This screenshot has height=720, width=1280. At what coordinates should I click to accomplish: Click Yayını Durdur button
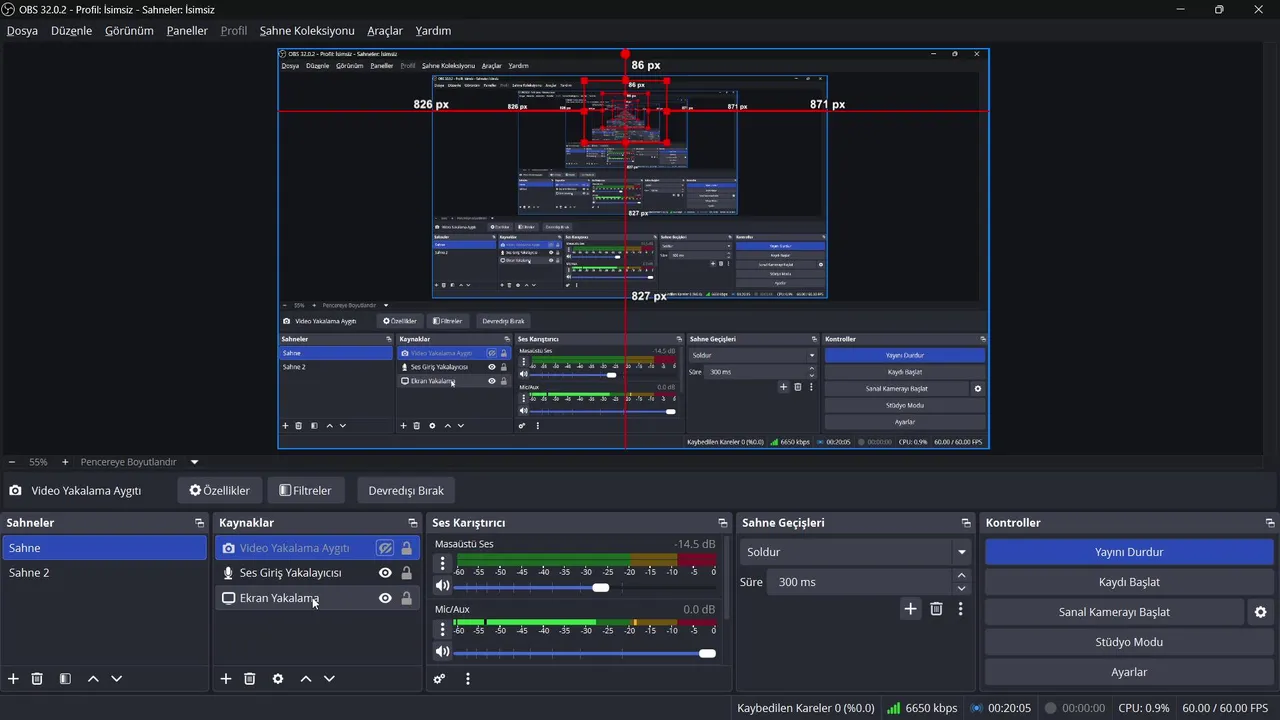[x=1129, y=552]
